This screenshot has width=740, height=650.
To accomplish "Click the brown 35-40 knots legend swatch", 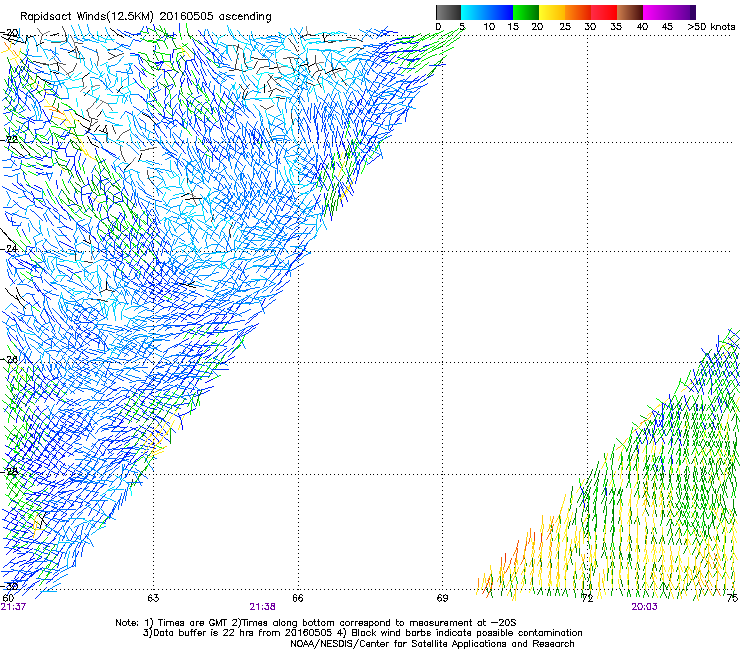I will click(630, 12).
